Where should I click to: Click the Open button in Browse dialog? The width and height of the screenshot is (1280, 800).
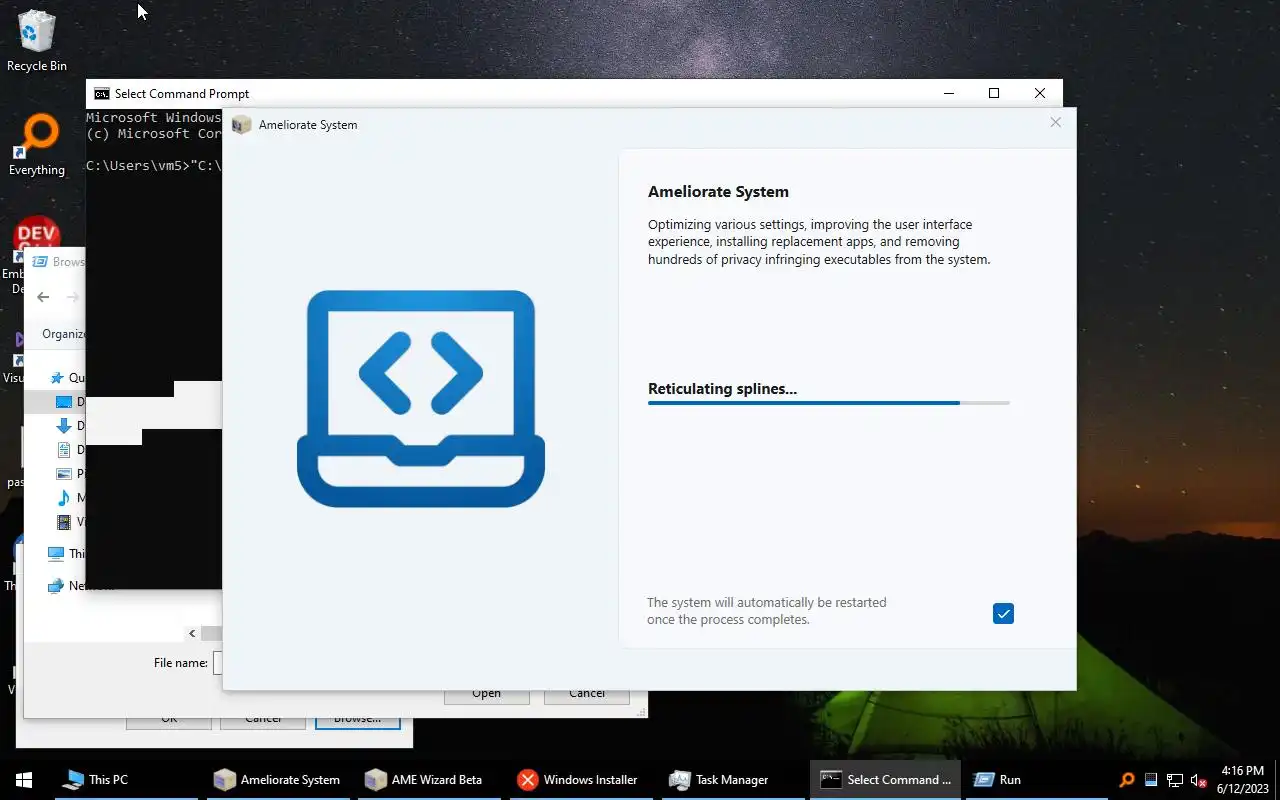(x=486, y=693)
